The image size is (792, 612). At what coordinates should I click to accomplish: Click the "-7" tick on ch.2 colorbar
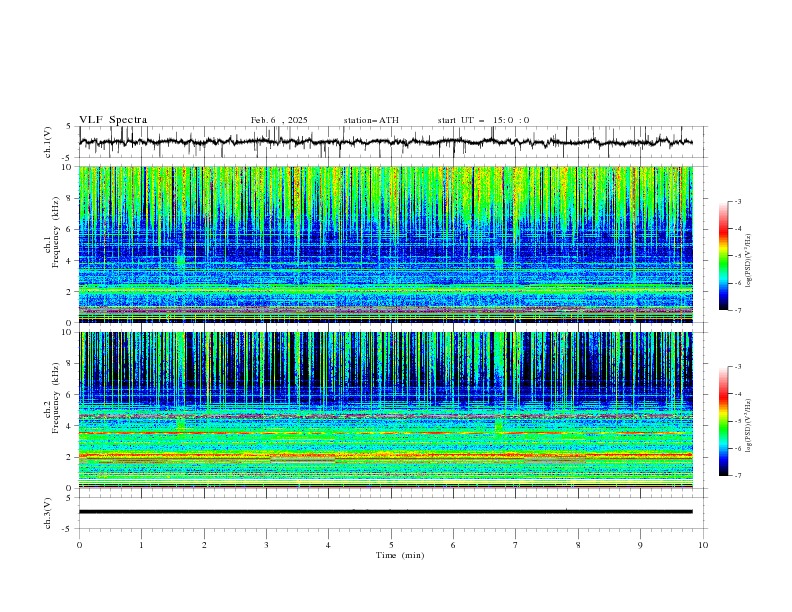737,475
